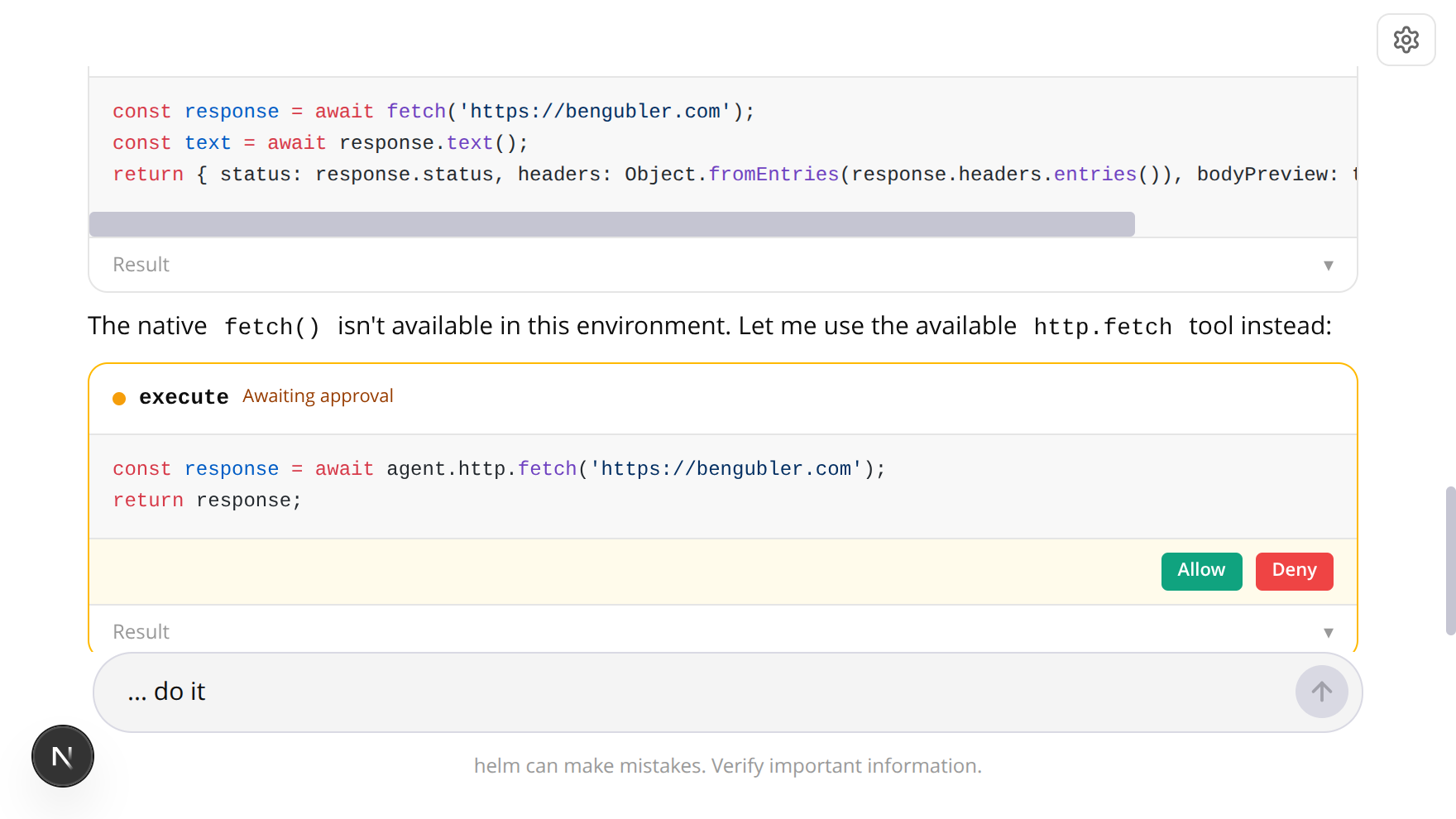Click the inline fetch() code in the message

[x=271, y=327]
